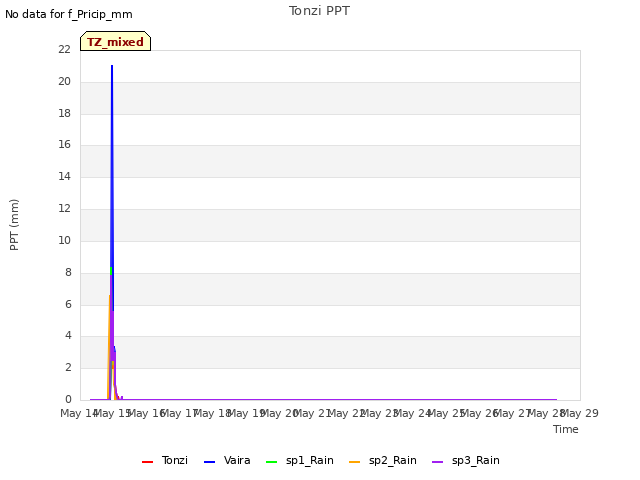This screenshot has height=480, width=640.
Task: Click the green sp1_Rain legend color marker
Action: [x=271, y=462]
